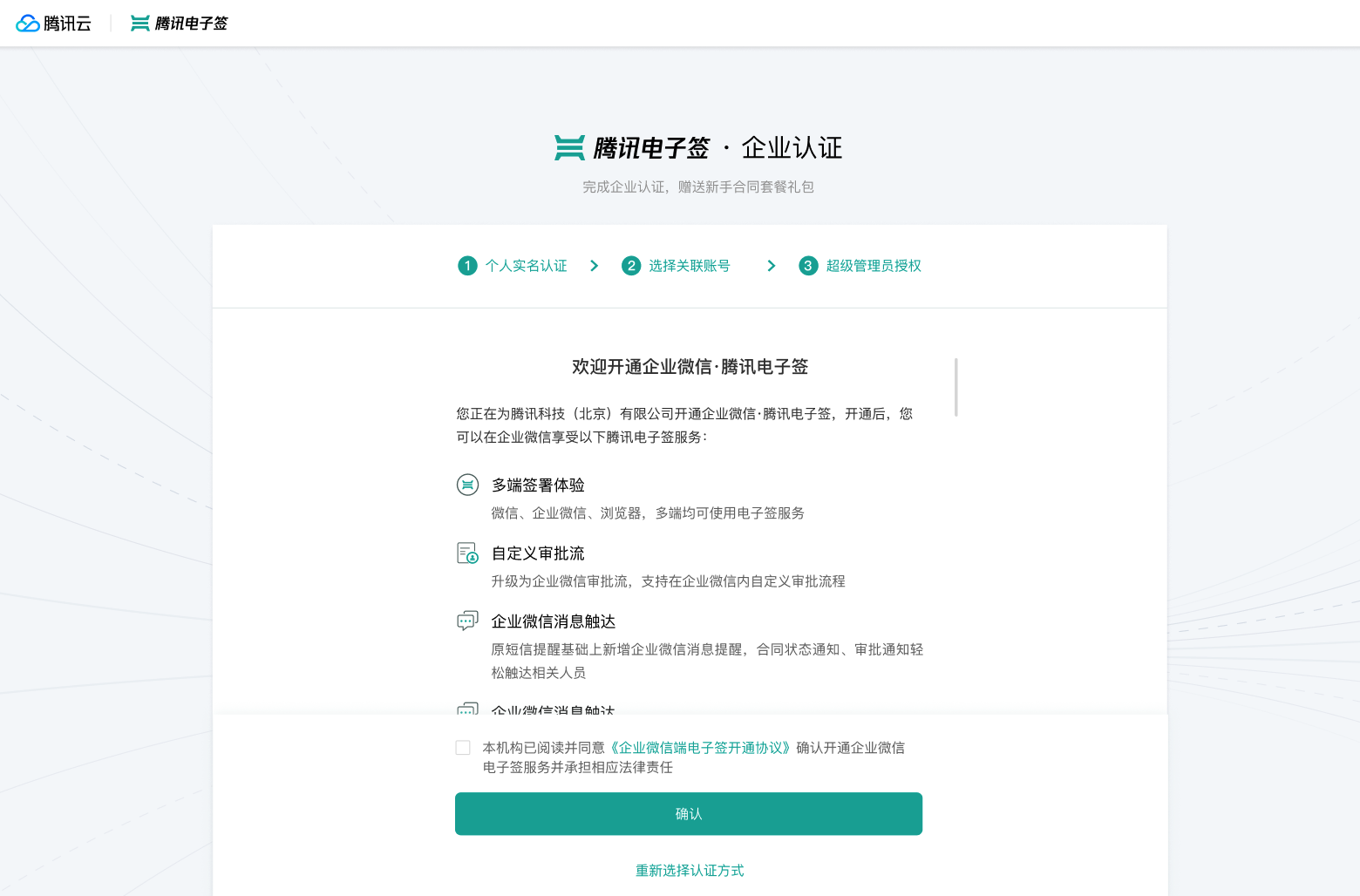Click the 多端签署体验 signing feature icon
This screenshot has height=896, width=1360.
click(467, 485)
